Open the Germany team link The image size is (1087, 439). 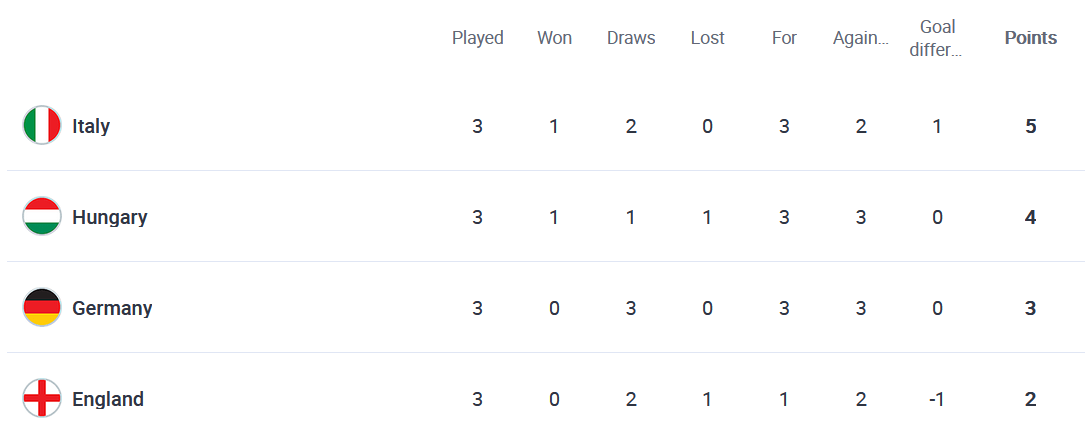112,308
